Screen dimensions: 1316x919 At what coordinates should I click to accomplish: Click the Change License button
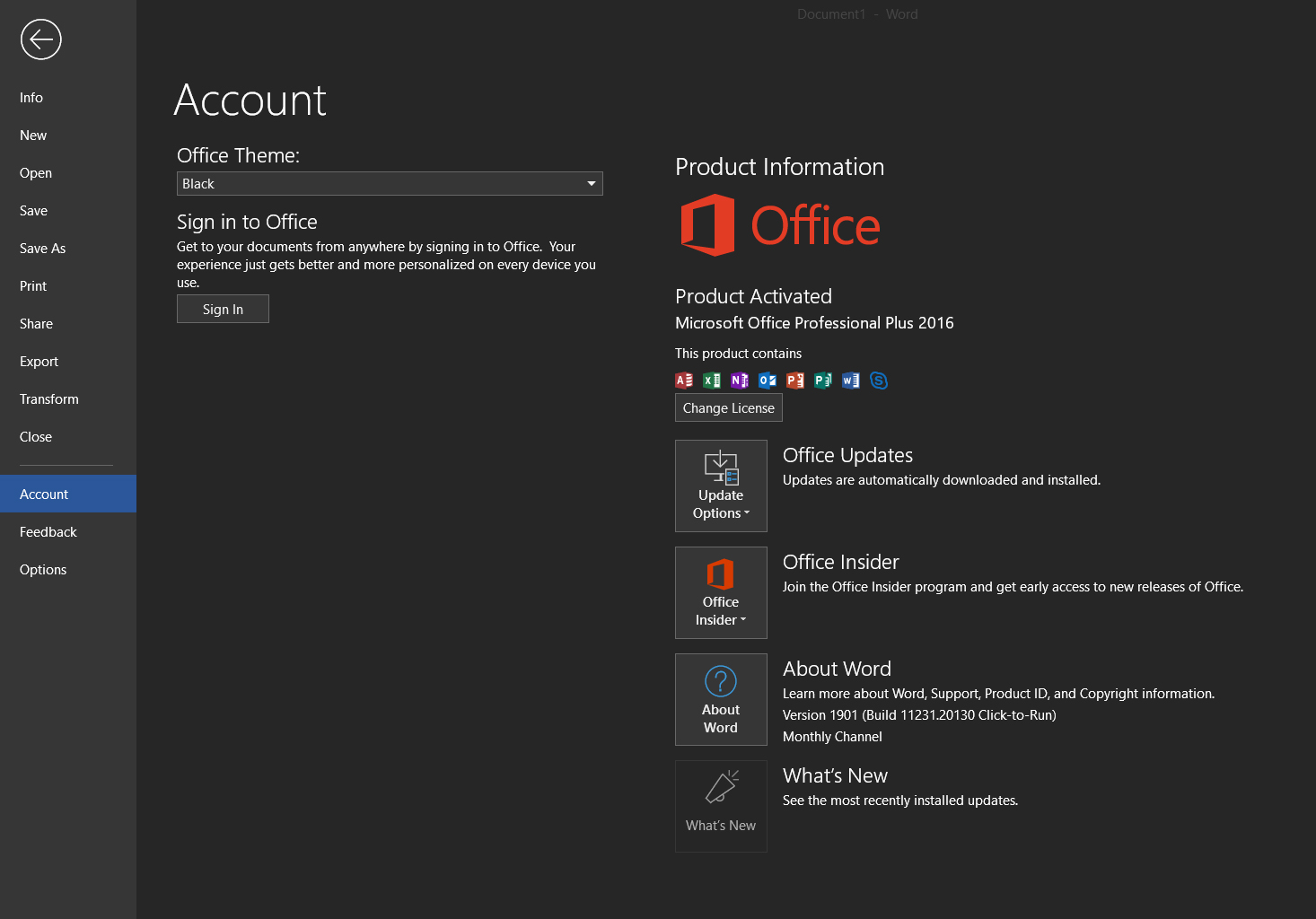pyautogui.click(x=728, y=408)
